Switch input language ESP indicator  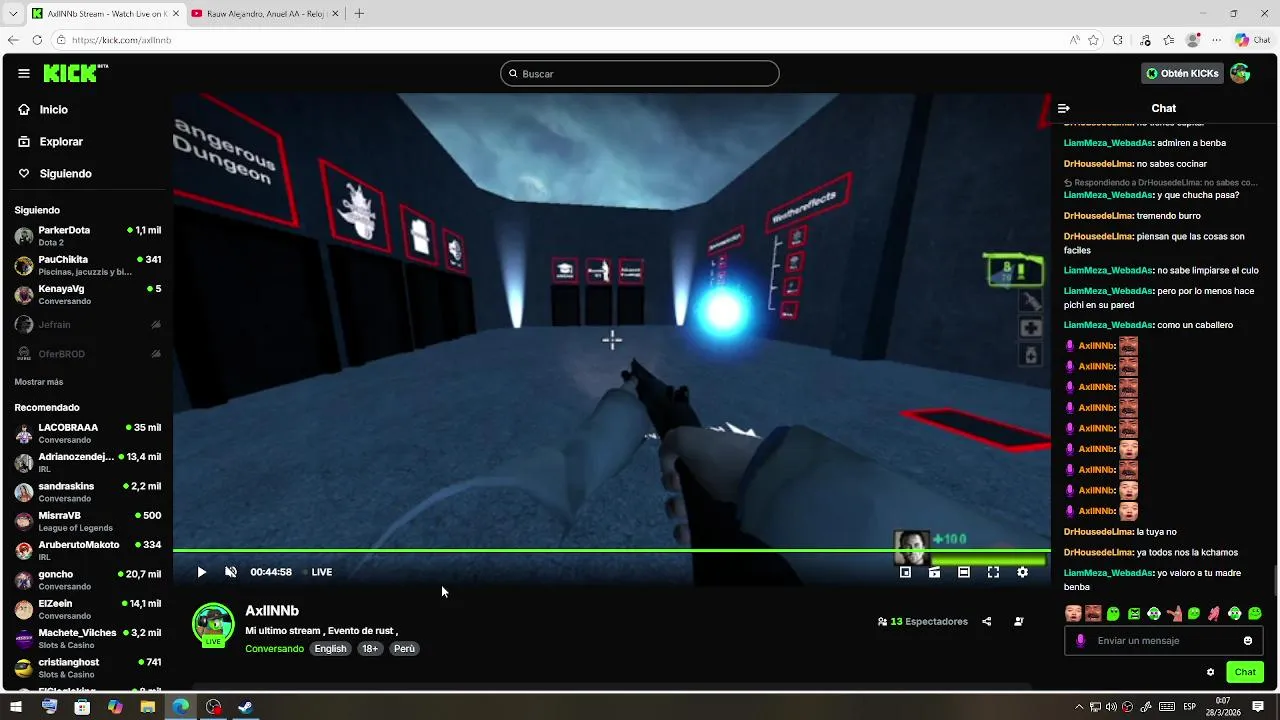tap(1190, 707)
